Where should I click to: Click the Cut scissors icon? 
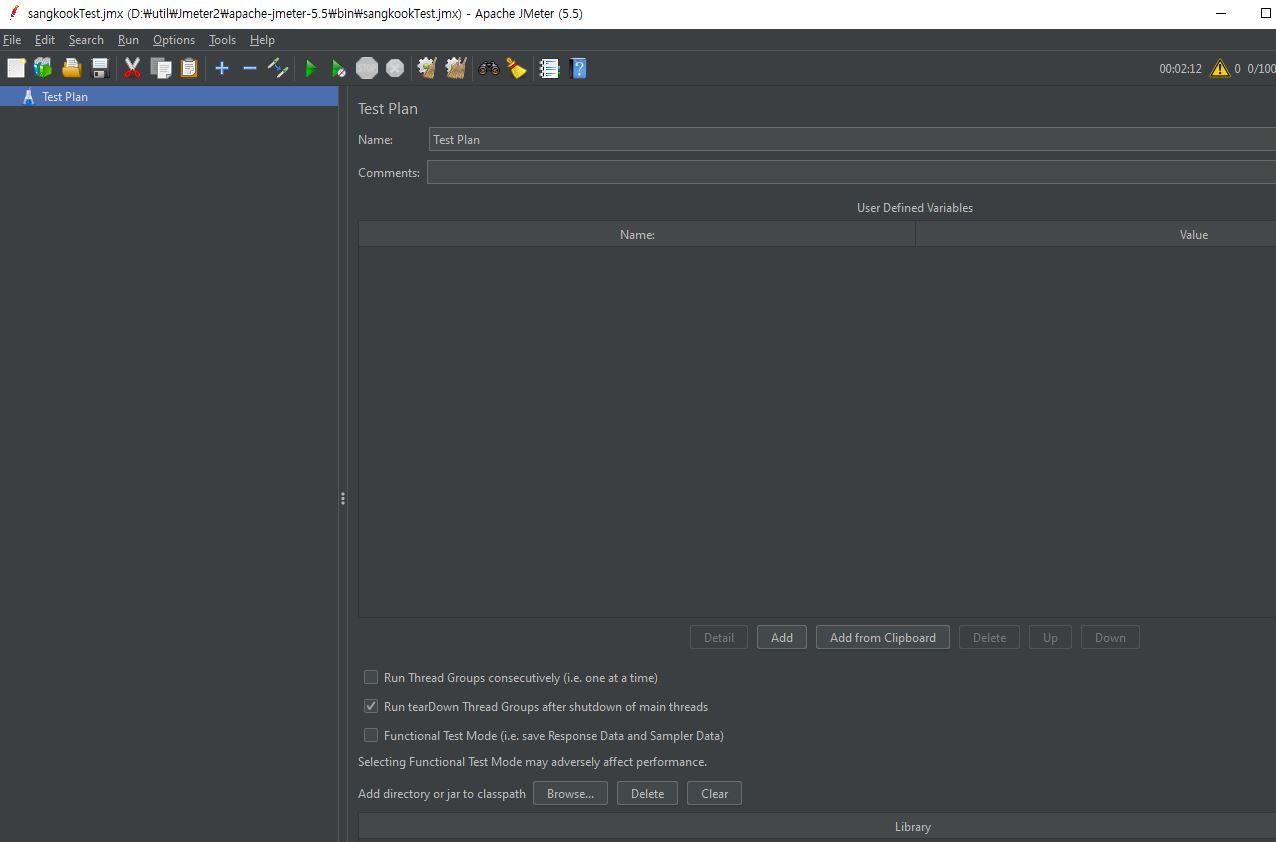coord(132,68)
